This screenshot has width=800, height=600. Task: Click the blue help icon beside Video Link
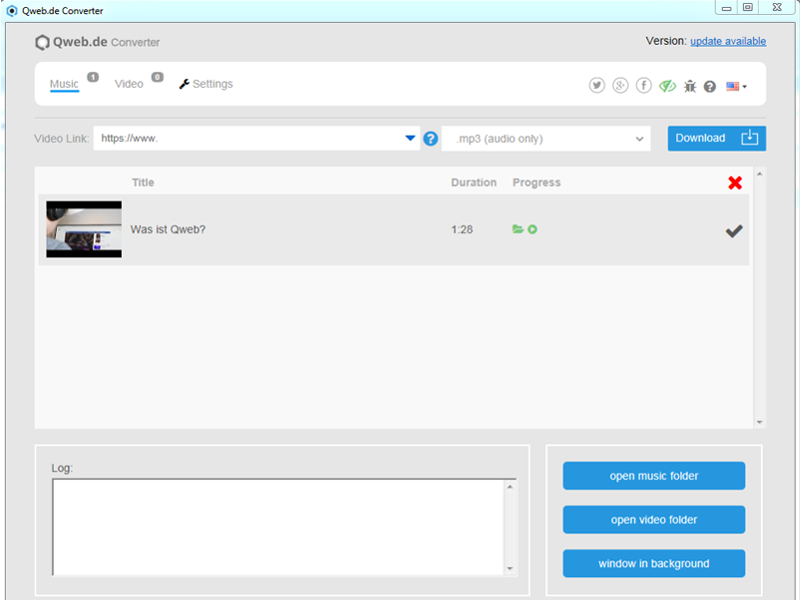point(431,139)
